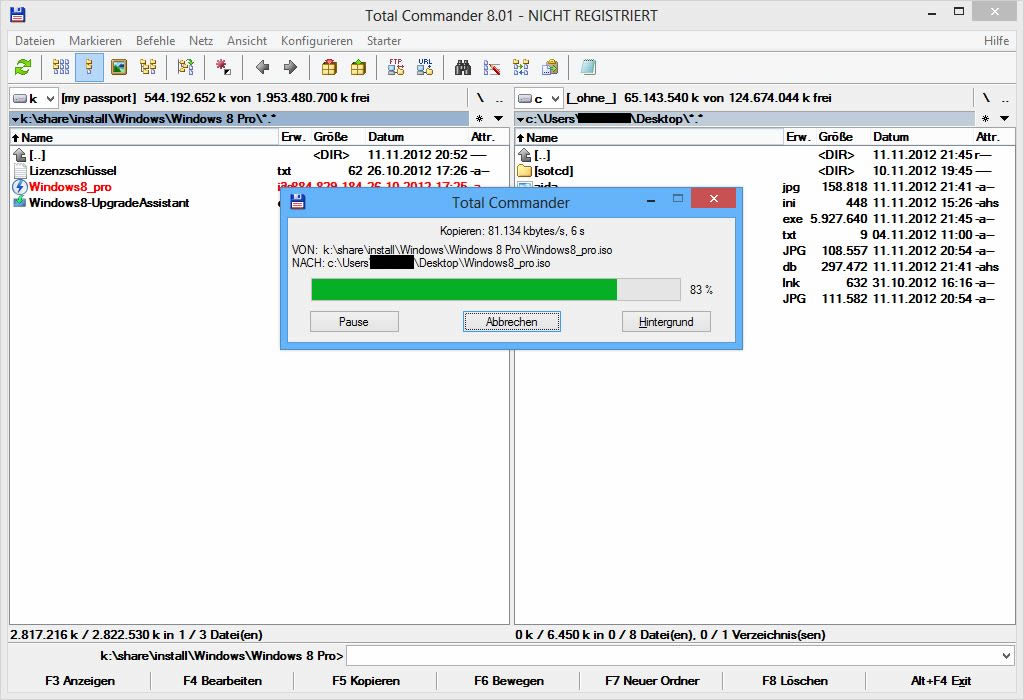
Task: Open the Dateien menu
Action: pyautogui.click(x=35, y=40)
